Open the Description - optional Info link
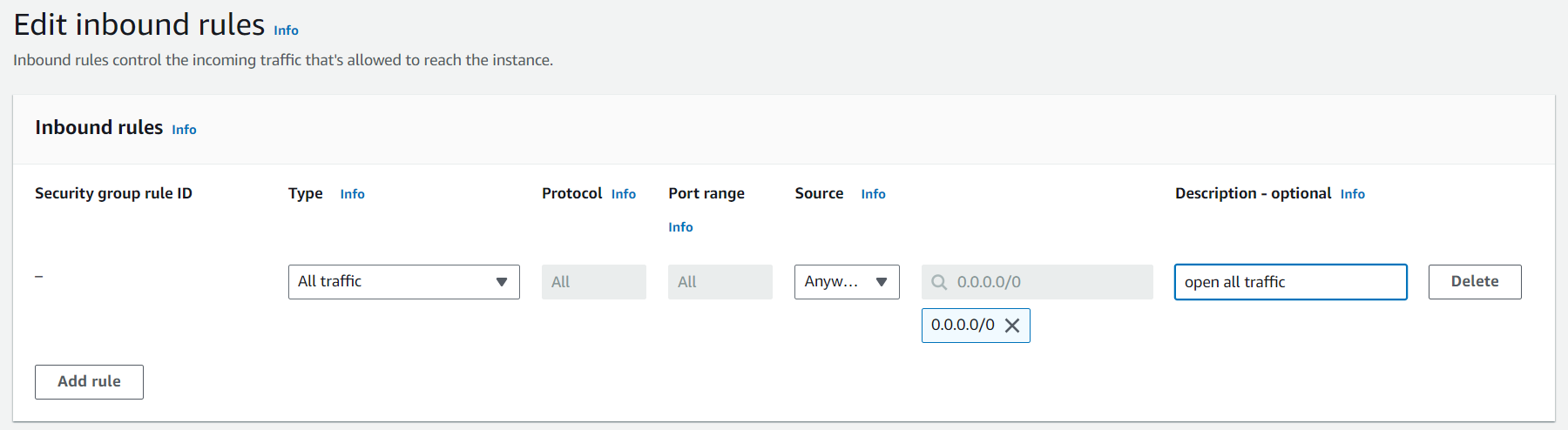The width and height of the screenshot is (1568, 430). 1352,194
